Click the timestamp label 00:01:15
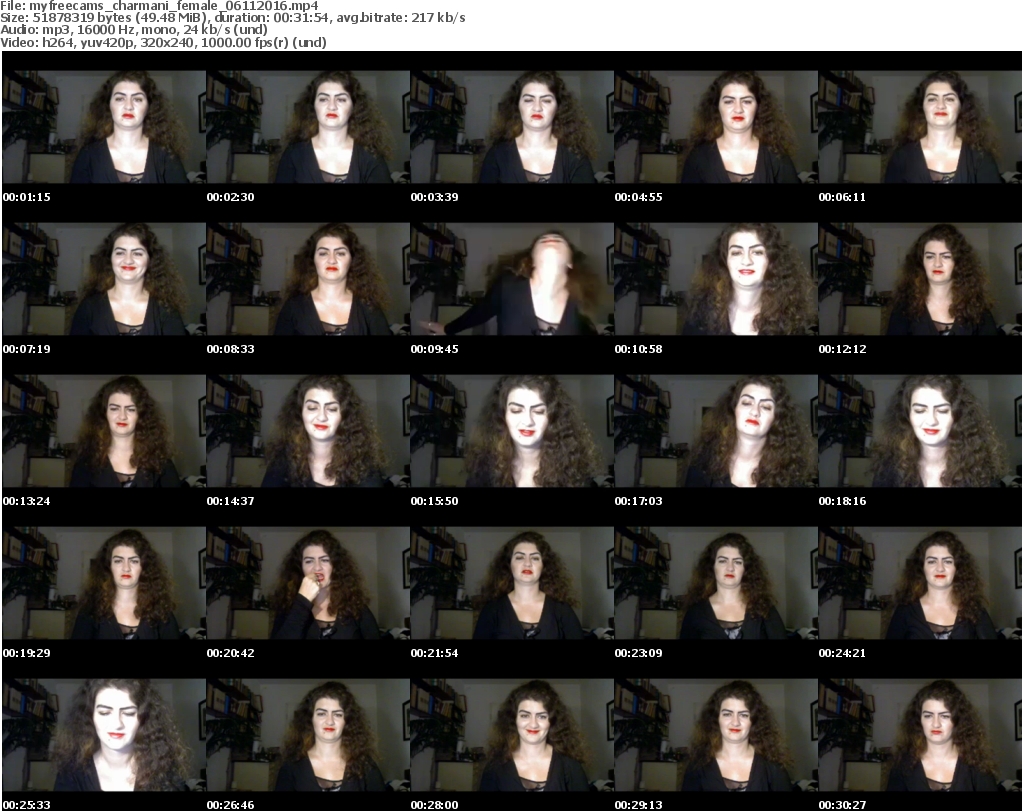 coord(27,197)
